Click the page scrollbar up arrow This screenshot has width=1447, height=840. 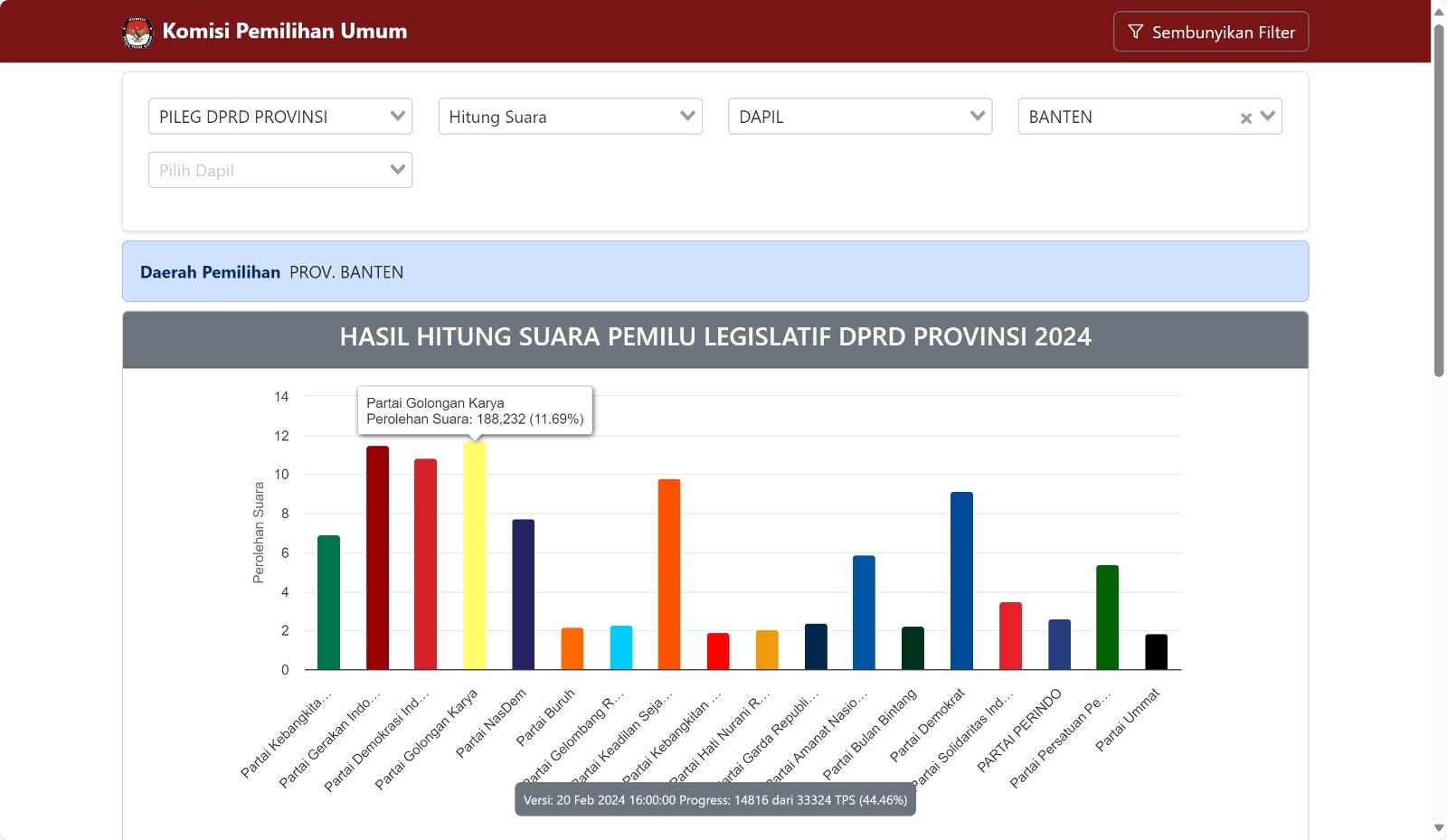tap(1439, 12)
